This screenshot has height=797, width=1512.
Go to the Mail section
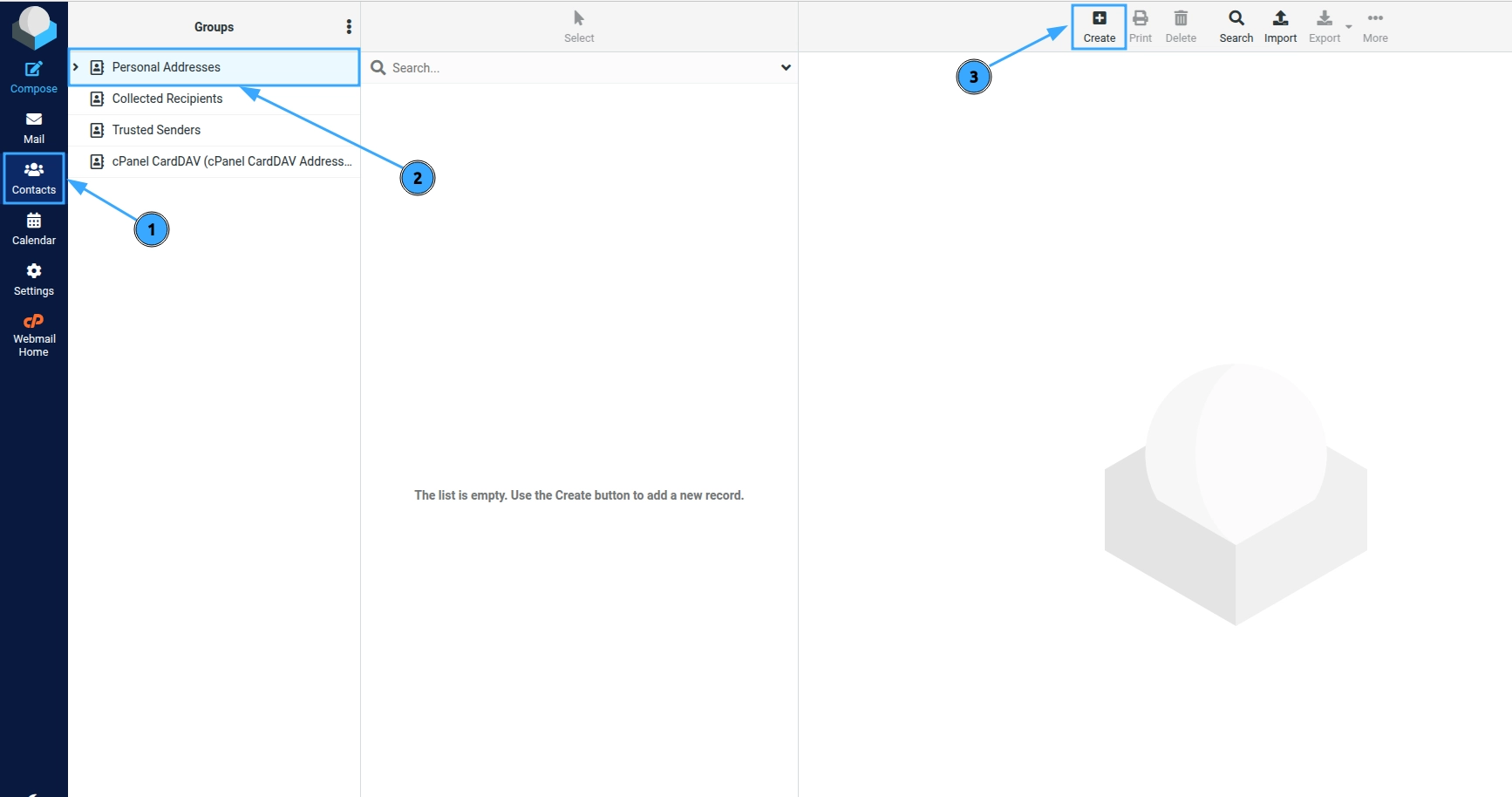click(34, 128)
